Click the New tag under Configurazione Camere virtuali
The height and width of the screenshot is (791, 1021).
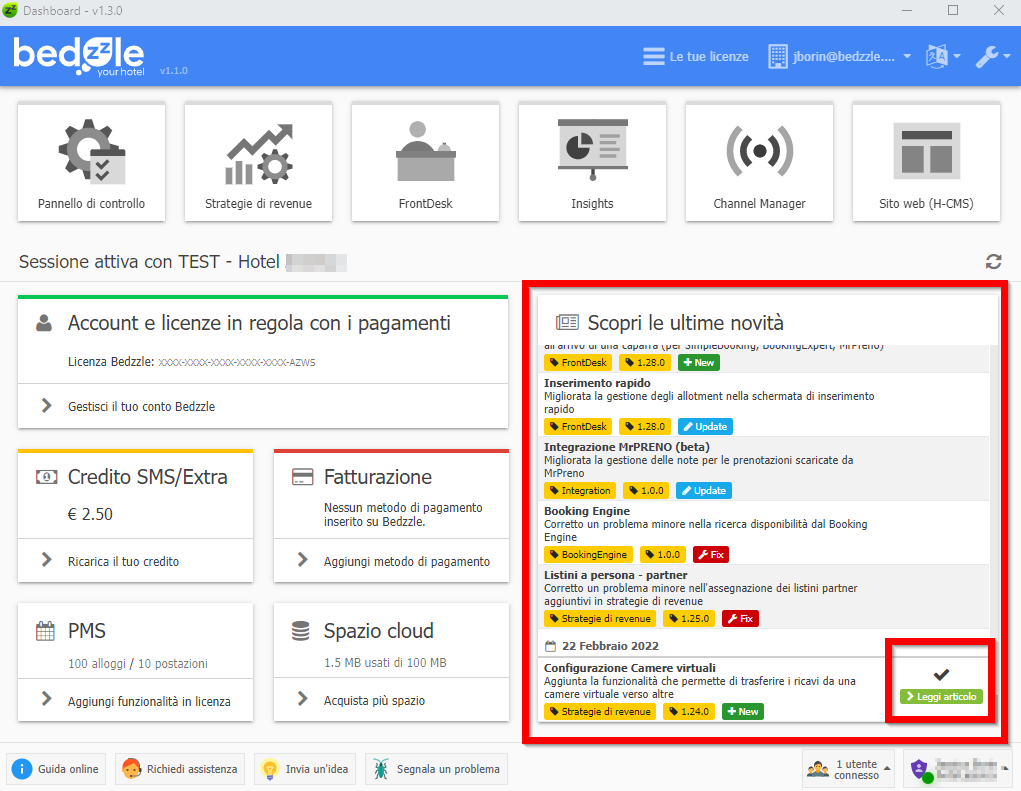[x=742, y=712]
